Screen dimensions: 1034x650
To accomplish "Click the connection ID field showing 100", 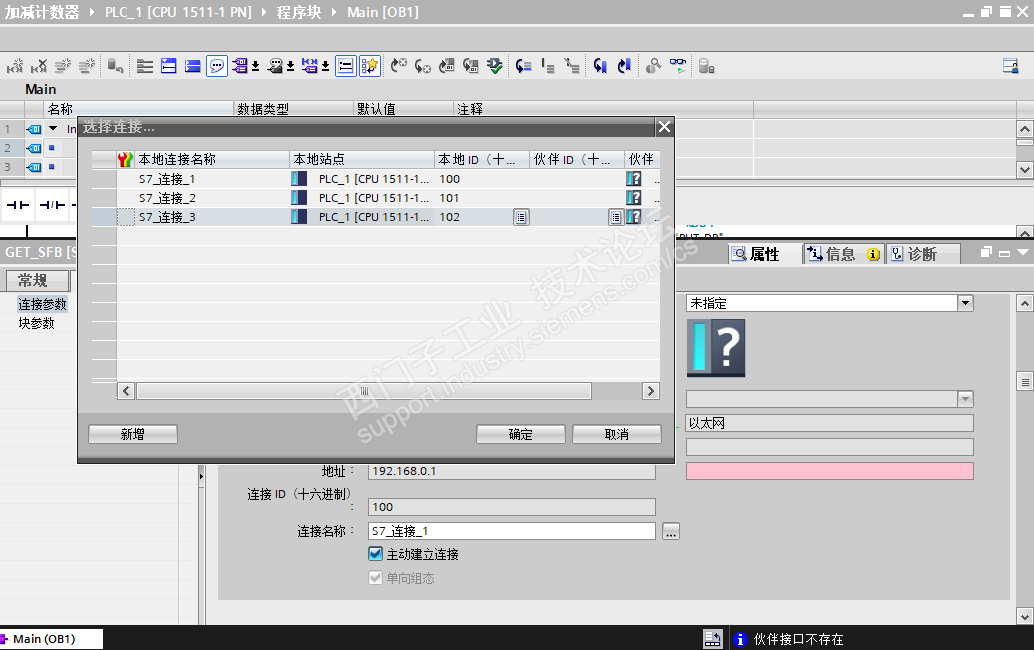I will tap(512, 507).
